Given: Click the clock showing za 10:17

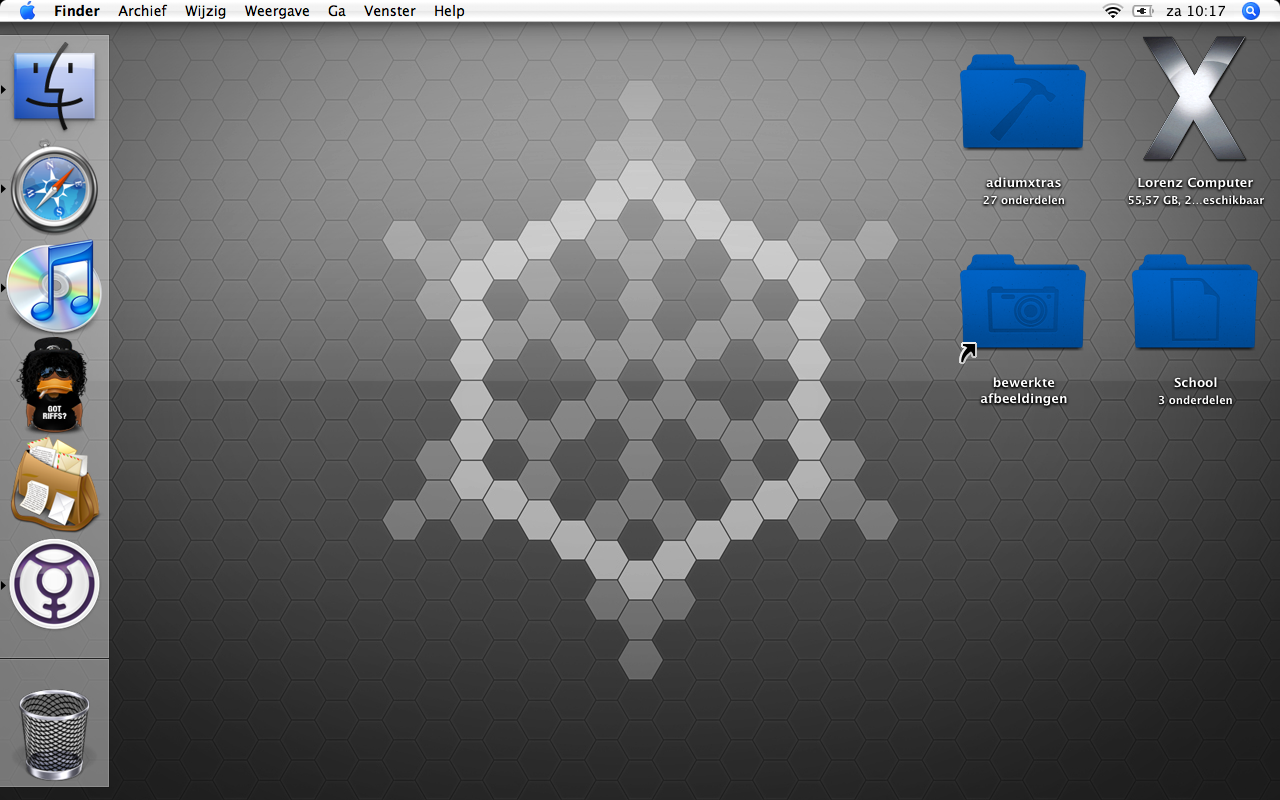Looking at the screenshot, I should click(1195, 11).
